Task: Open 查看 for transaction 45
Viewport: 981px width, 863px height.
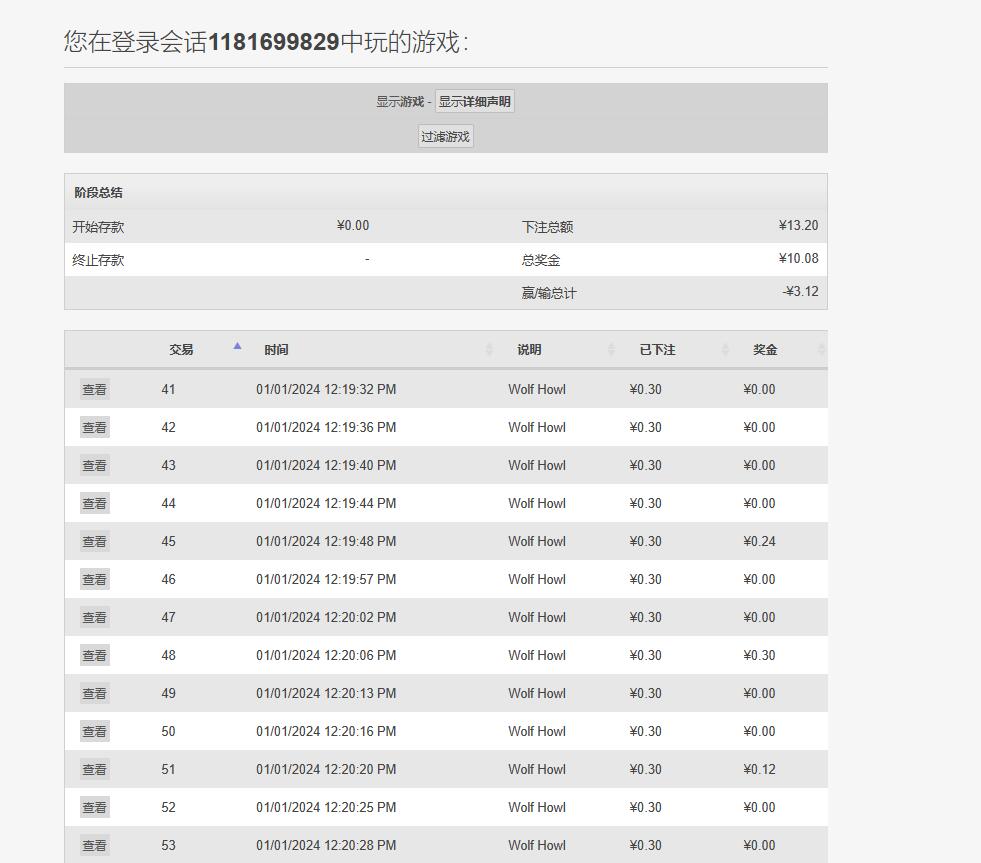Action: pos(94,542)
